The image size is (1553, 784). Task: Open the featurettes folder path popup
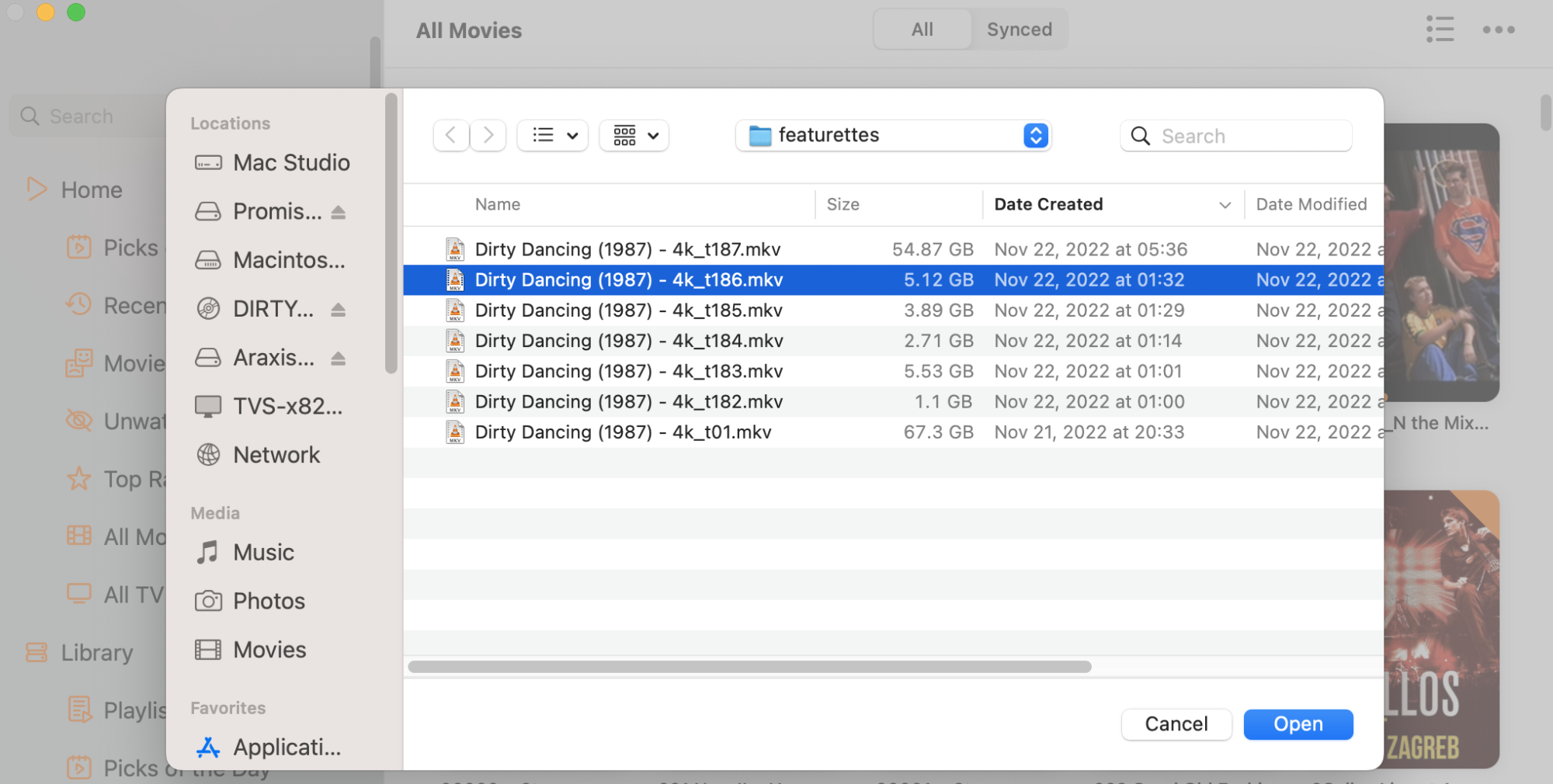pyautogui.click(x=893, y=135)
